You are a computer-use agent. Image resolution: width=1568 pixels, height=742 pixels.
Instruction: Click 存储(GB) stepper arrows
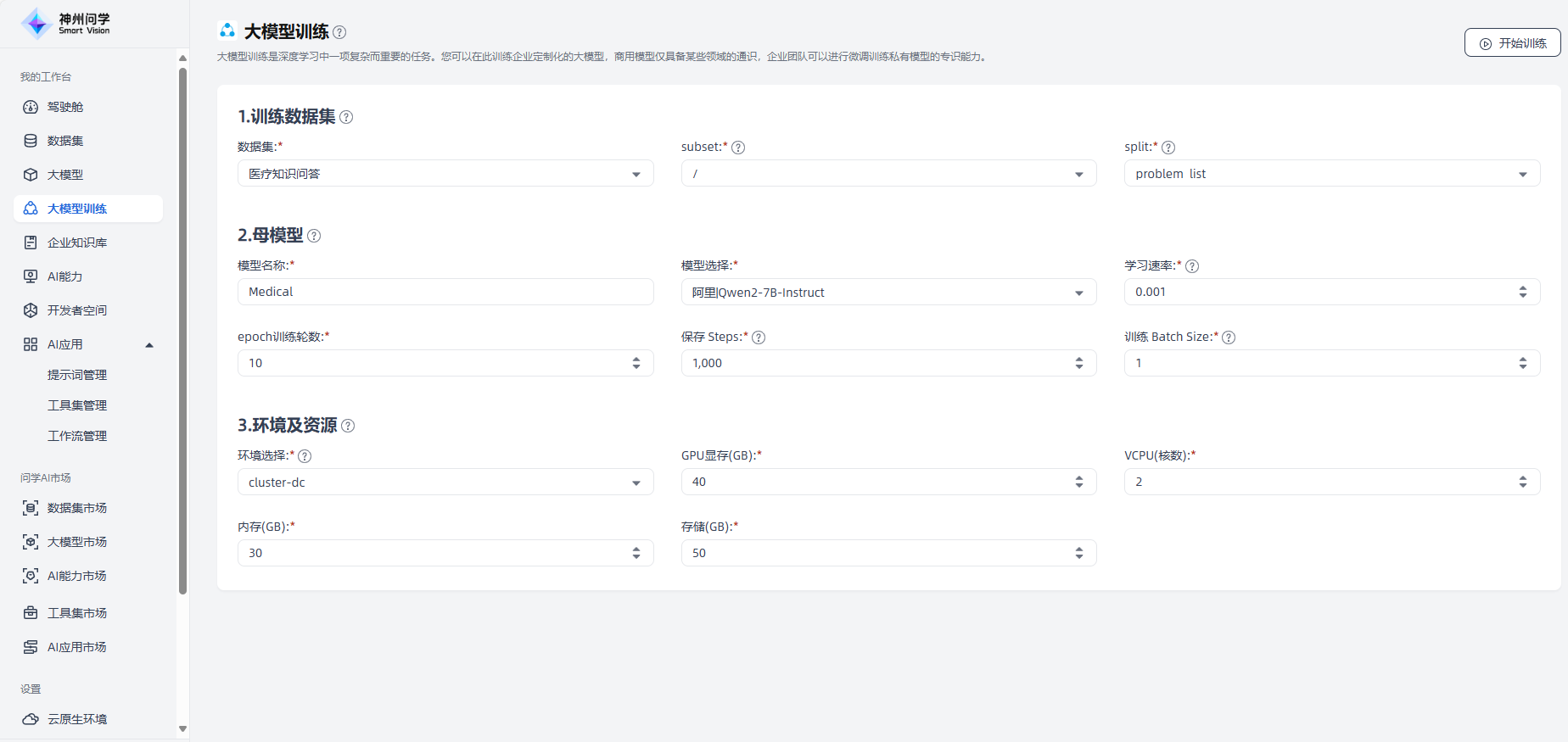coord(1079,553)
